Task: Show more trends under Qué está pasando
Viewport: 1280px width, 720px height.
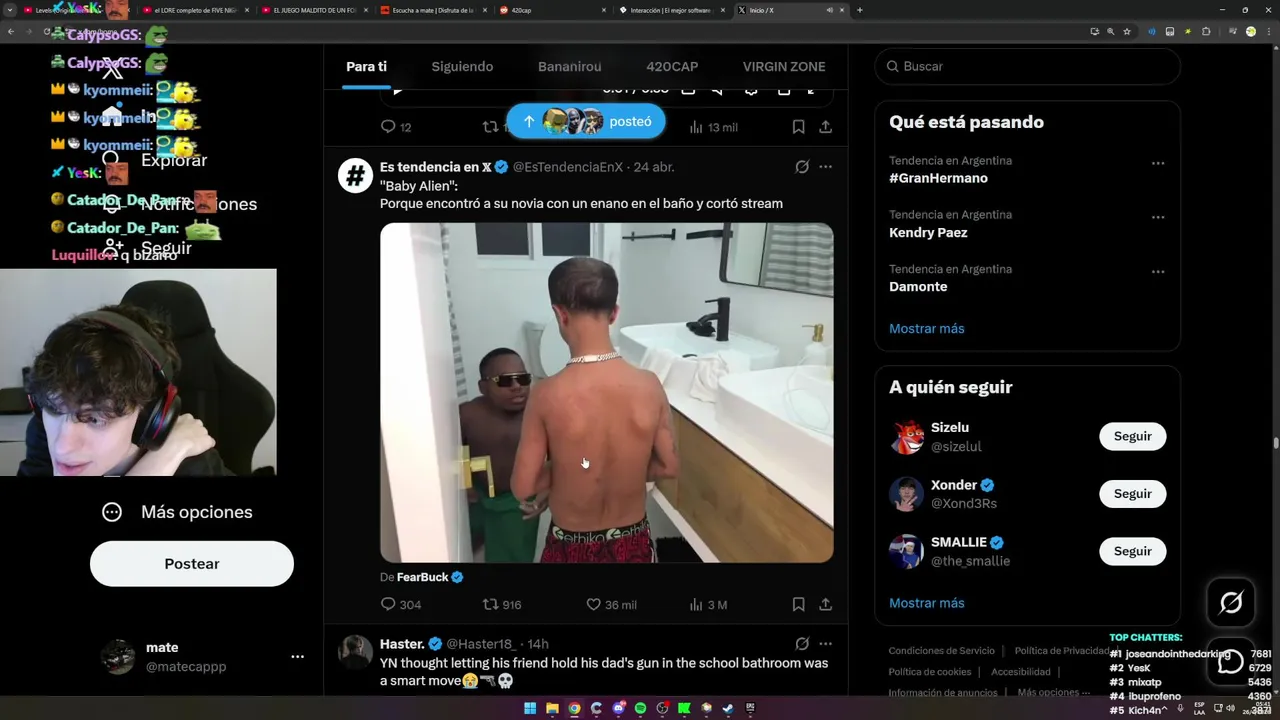Action: pyautogui.click(x=927, y=328)
